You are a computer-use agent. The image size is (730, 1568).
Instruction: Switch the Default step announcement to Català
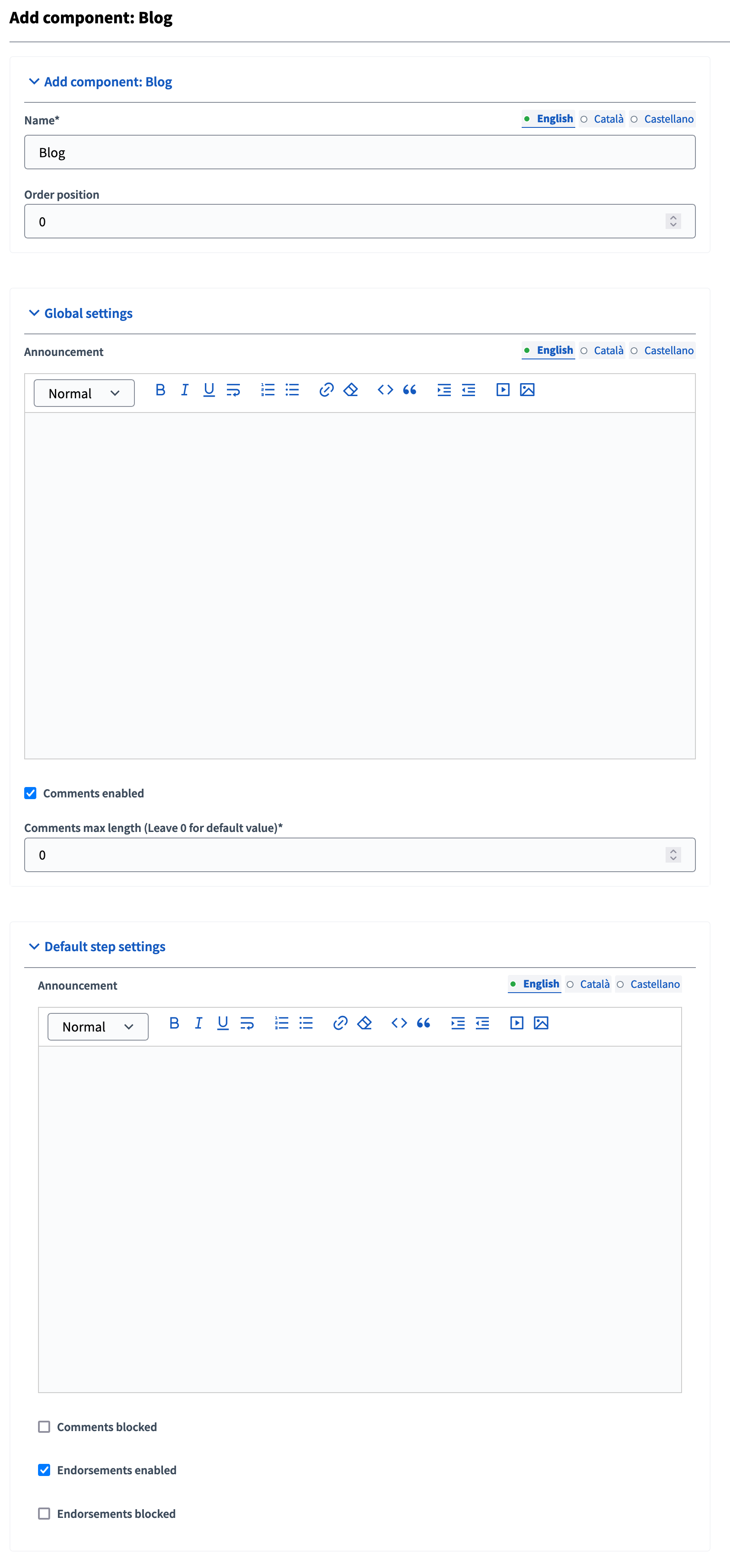(x=595, y=984)
